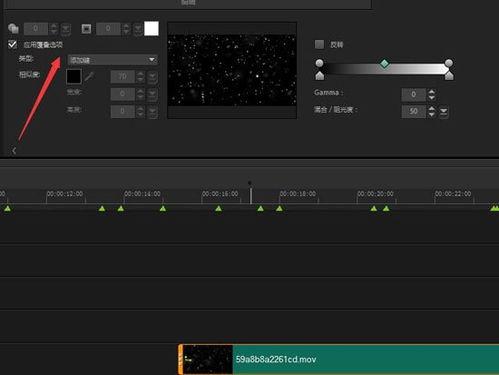Click the 高度 height stepper arrows
The width and height of the screenshot is (499, 375).
click(x=140, y=111)
